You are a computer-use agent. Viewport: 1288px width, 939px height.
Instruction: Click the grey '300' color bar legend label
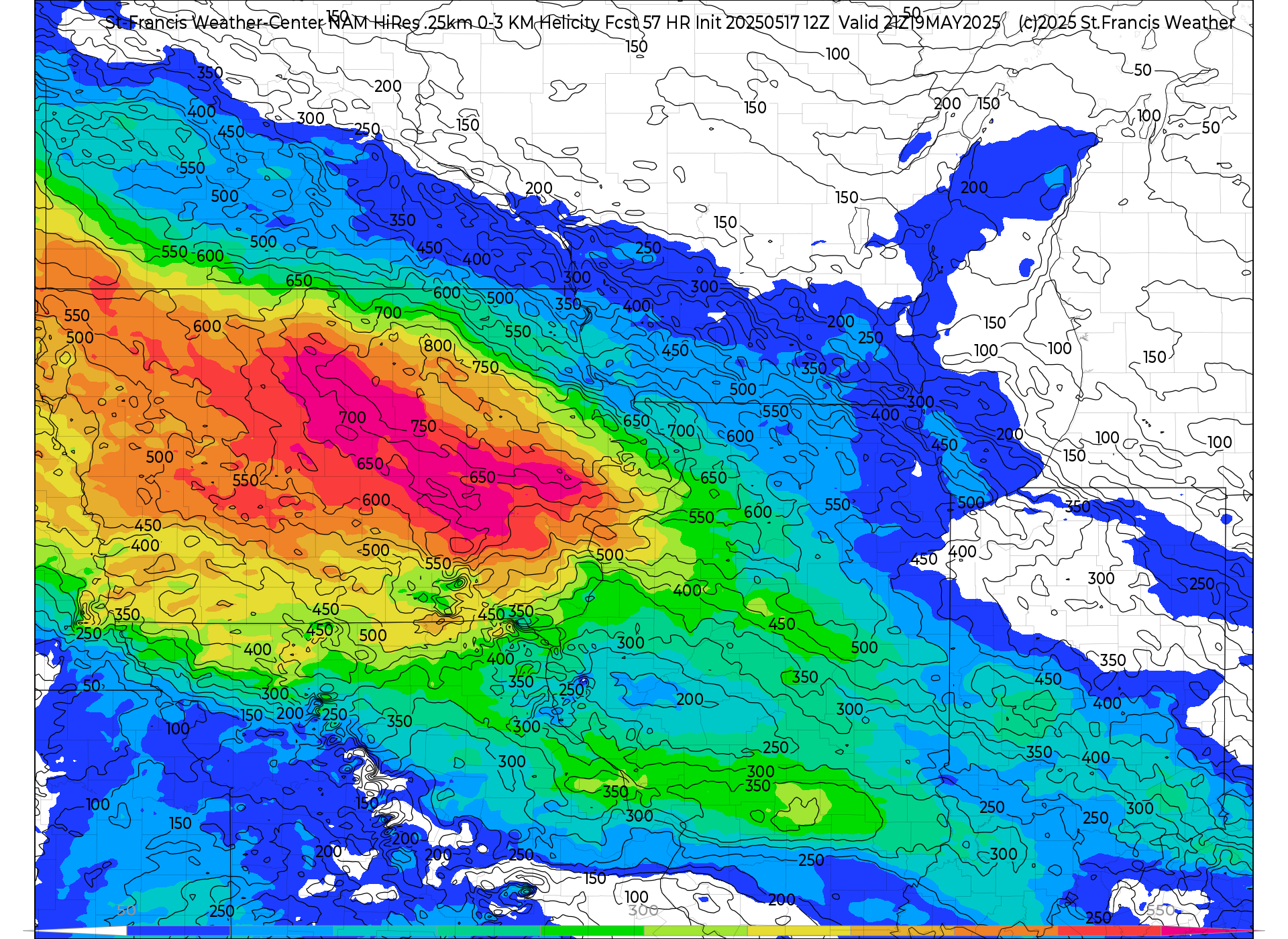coord(643,910)
